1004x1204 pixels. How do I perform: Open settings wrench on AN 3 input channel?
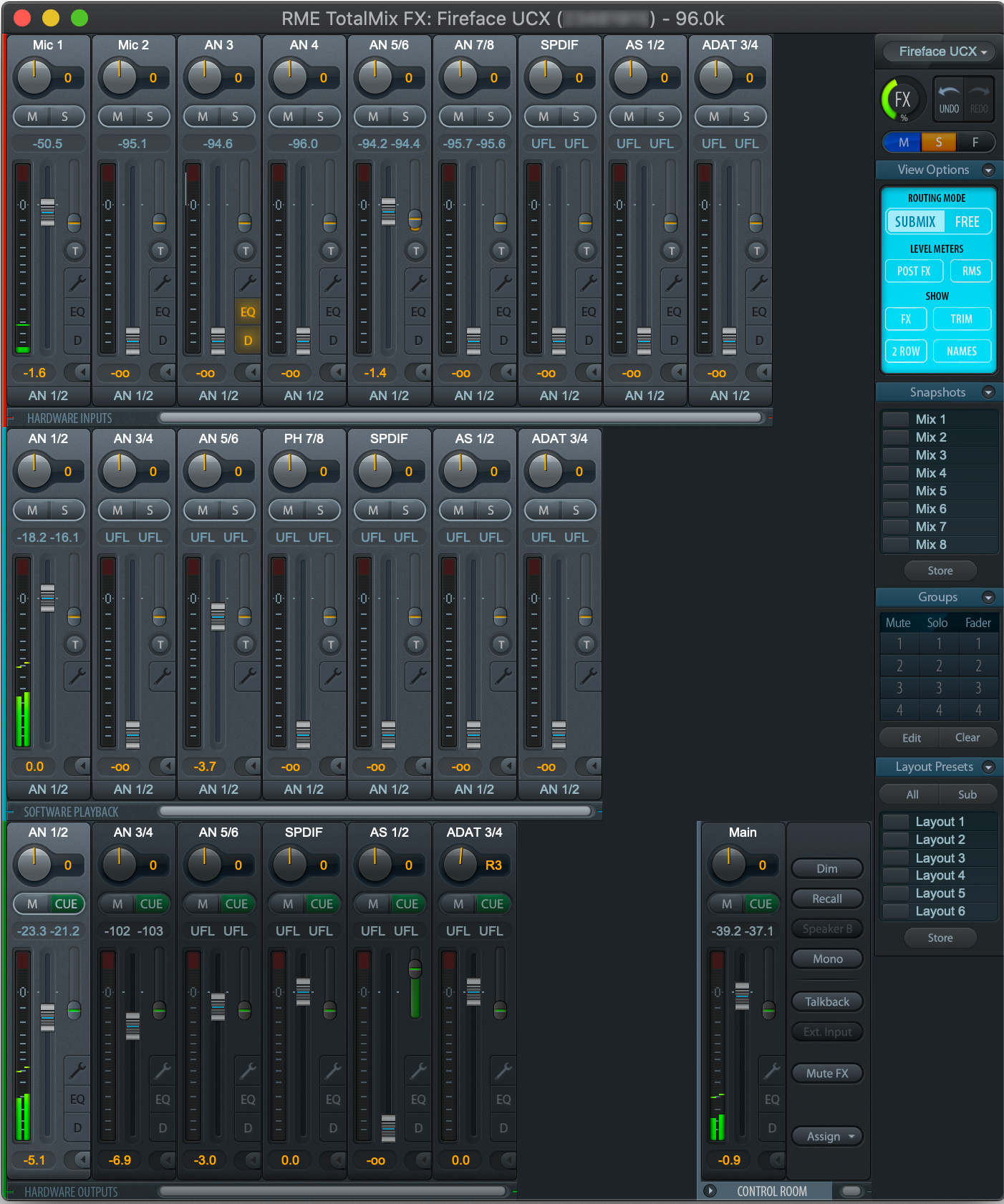click(x=247, y=282)
